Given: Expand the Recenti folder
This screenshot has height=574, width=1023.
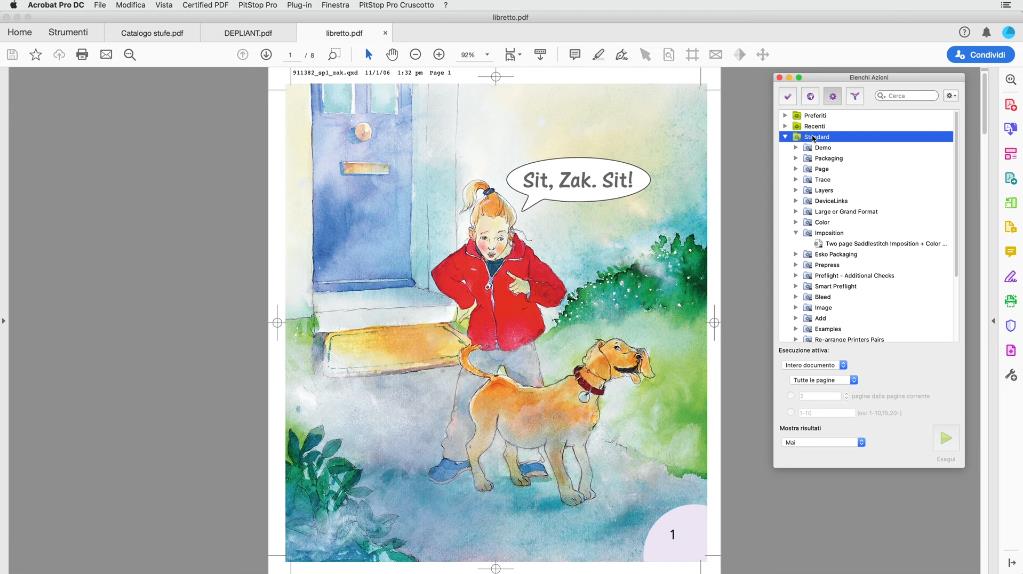Looking at the screenshot, I should pyautogui.click(x=785, y=126).
